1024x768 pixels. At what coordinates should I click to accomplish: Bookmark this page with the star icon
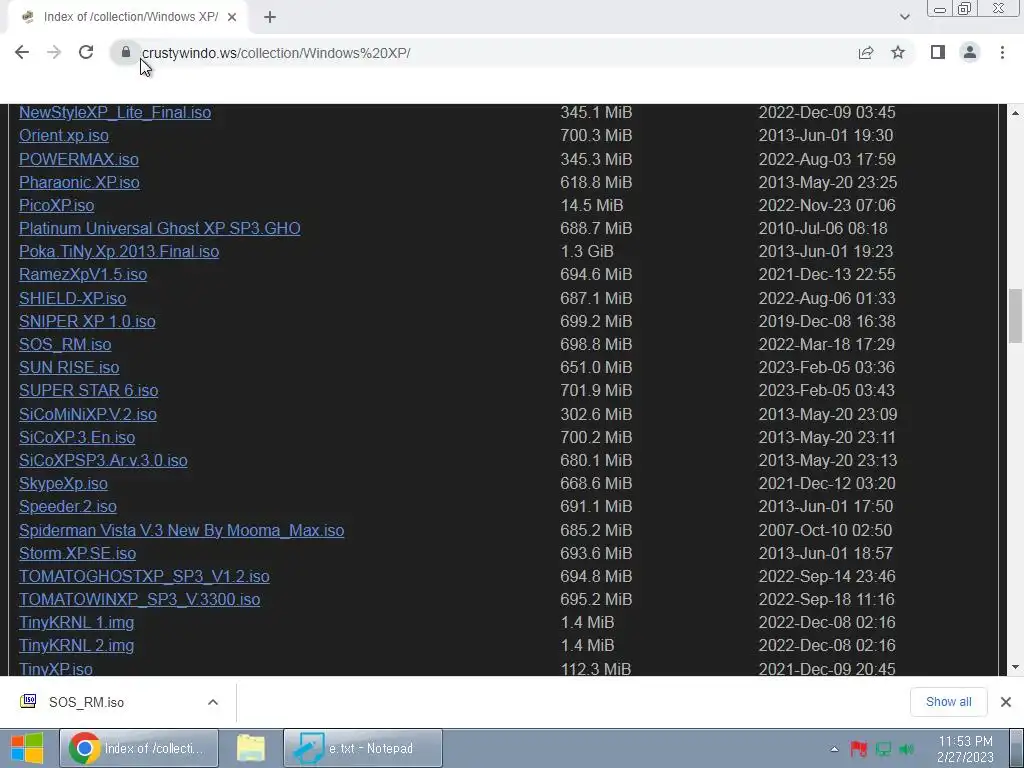[x=898, y=52]
